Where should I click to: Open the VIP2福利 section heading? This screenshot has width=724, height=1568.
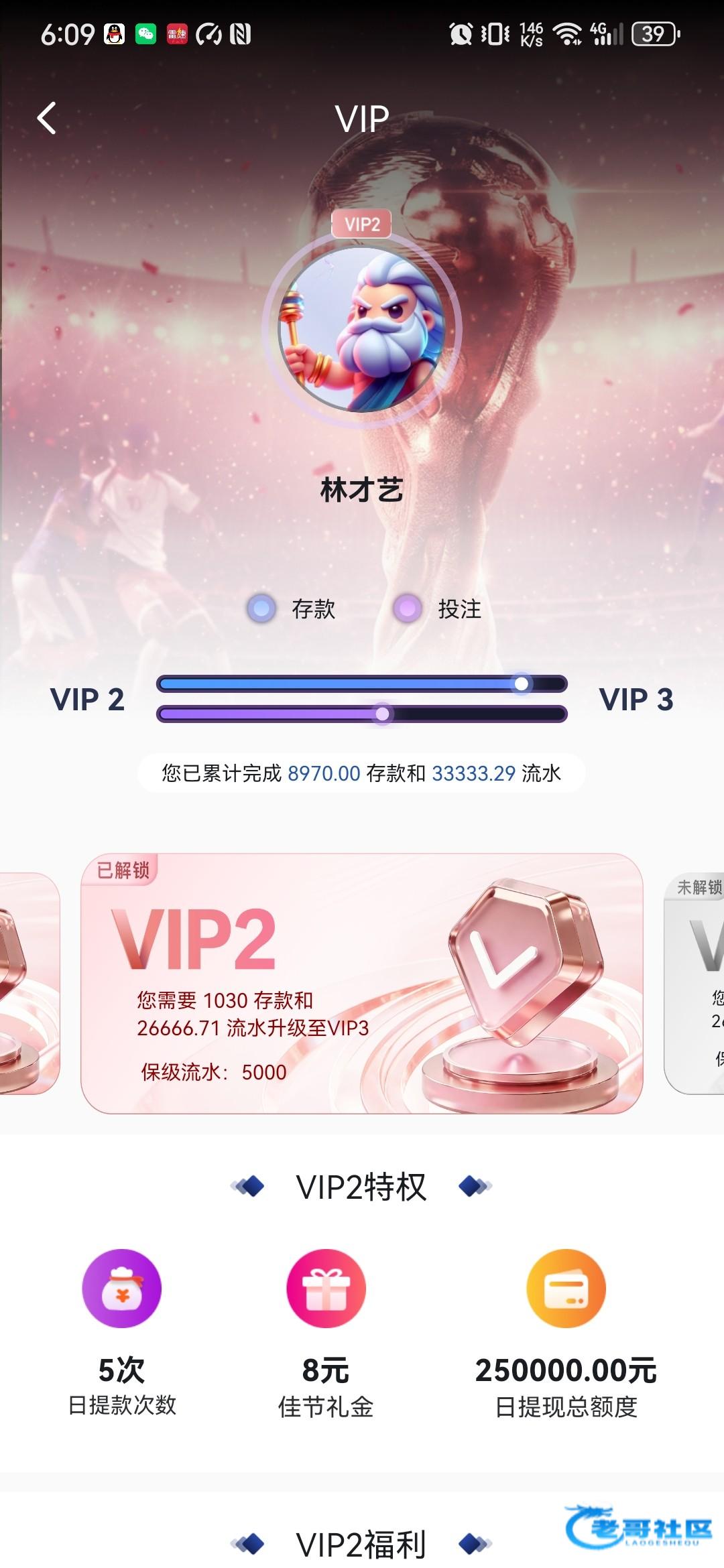tap(361, 1544)
